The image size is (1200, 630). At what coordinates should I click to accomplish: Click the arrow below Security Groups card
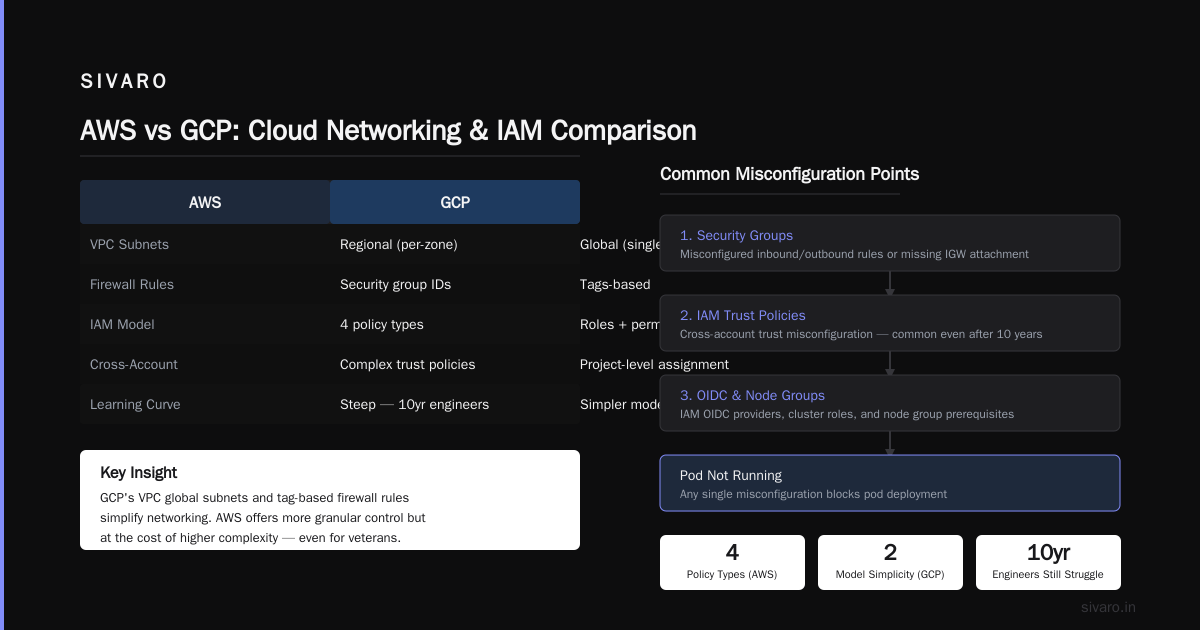pyautogui.click(x=890, y=283)
